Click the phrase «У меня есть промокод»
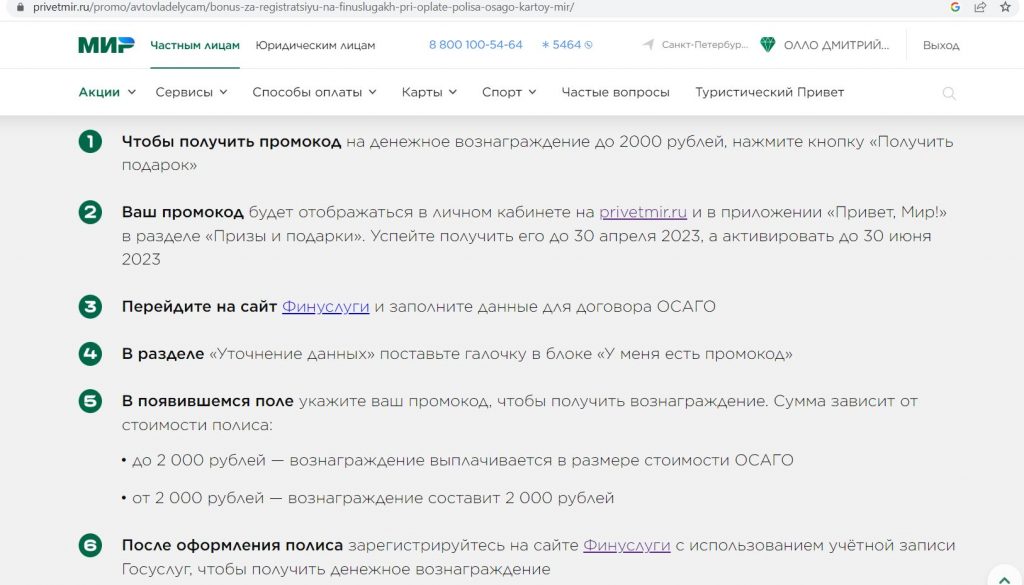Screen dimensions: 1024x585 [x=694, y=354]
